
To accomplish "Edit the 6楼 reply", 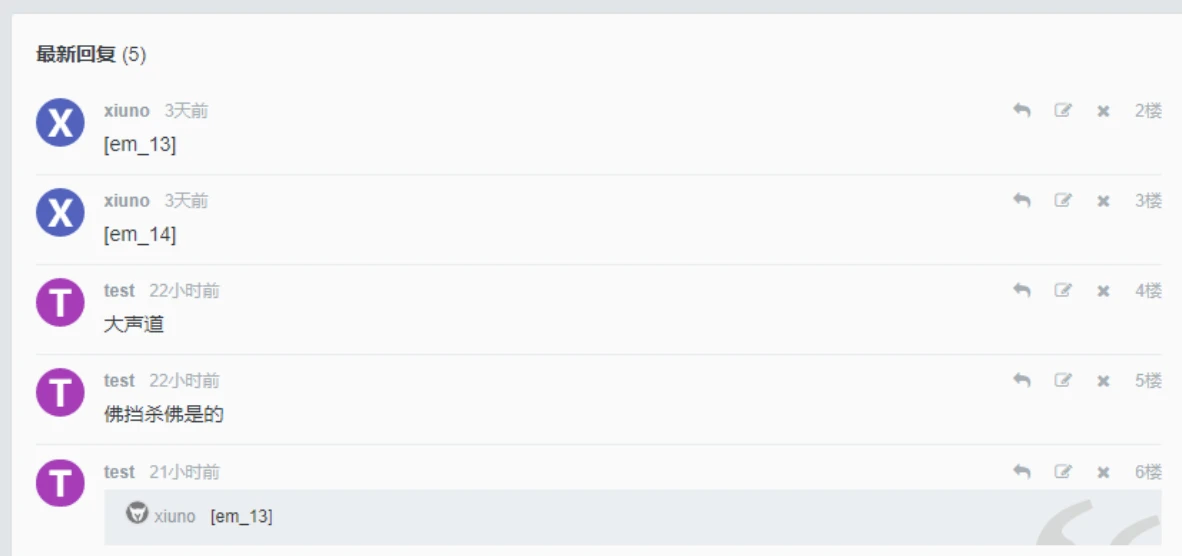I will 1063,472.
